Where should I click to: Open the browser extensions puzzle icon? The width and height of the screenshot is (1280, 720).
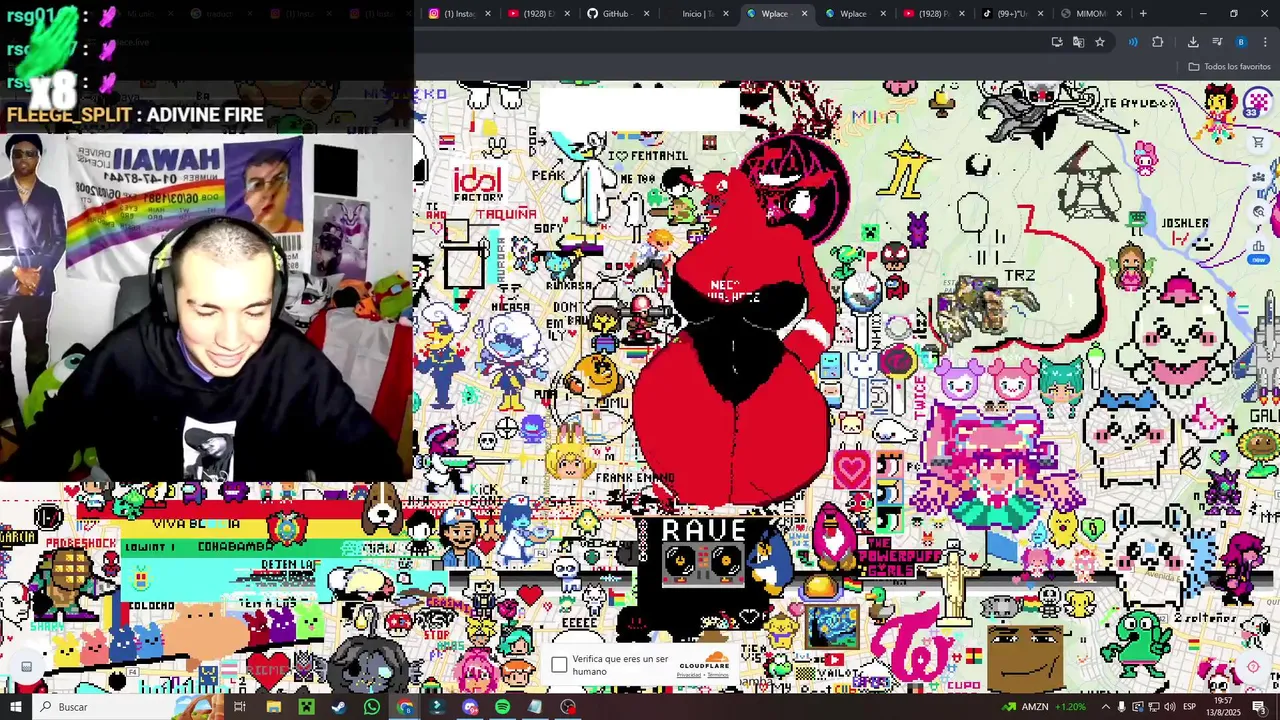coord(1158,42)
